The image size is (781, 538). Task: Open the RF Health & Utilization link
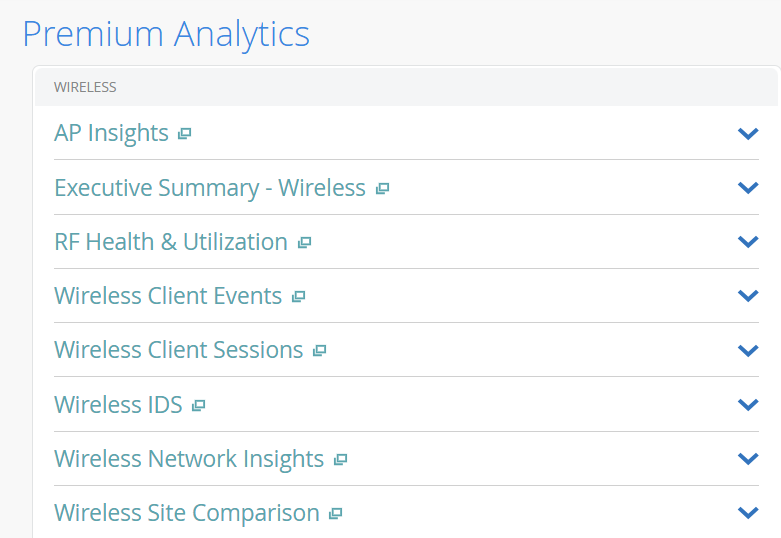coord(171,241)
